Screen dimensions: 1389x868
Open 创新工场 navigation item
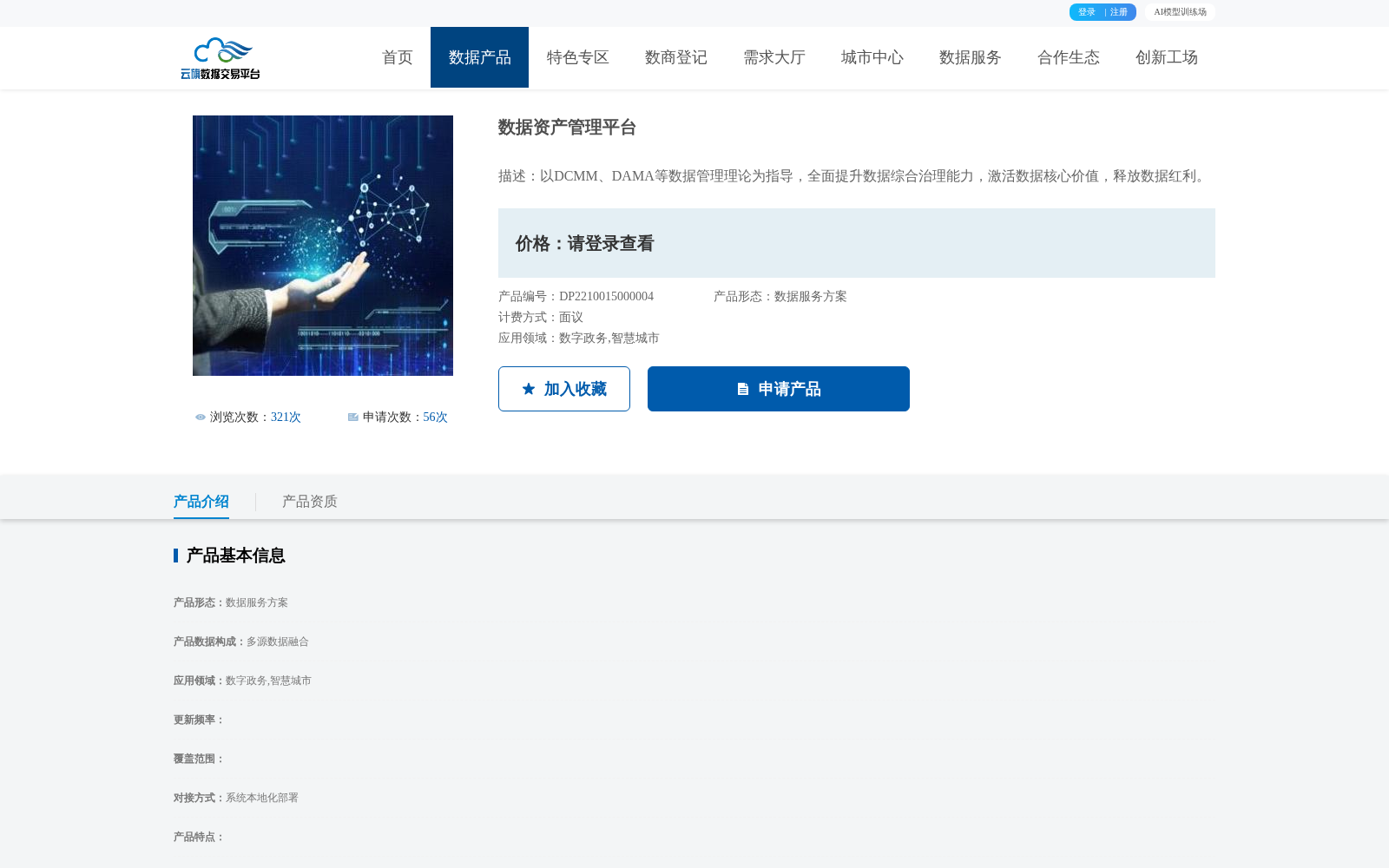pyautogui.click(x=1166, y=57)
